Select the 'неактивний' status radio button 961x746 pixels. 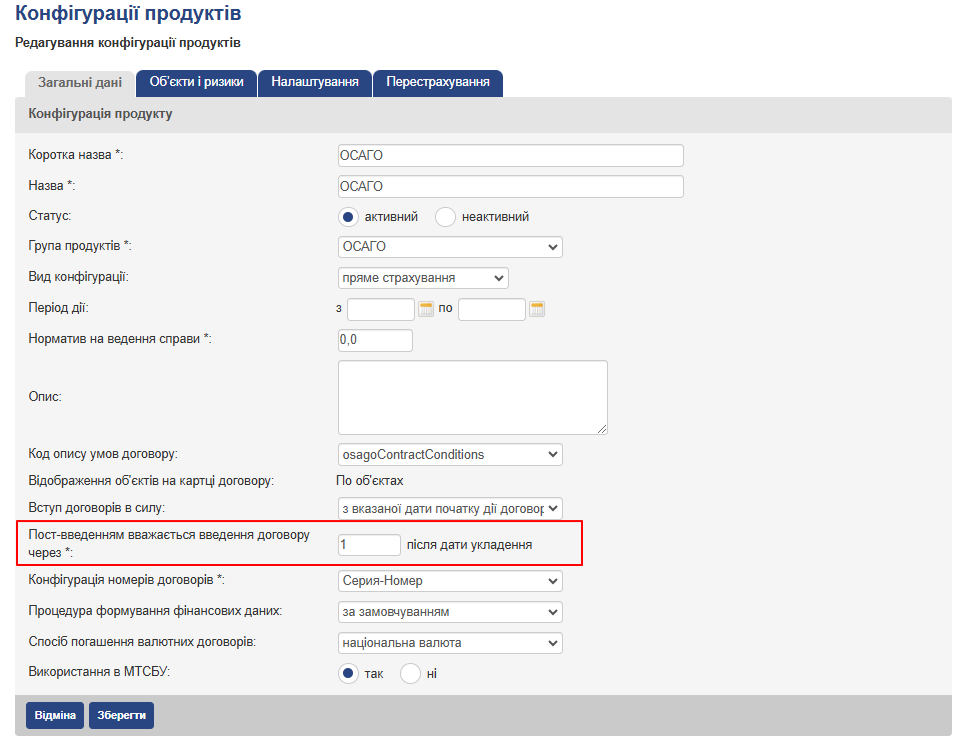446,217
